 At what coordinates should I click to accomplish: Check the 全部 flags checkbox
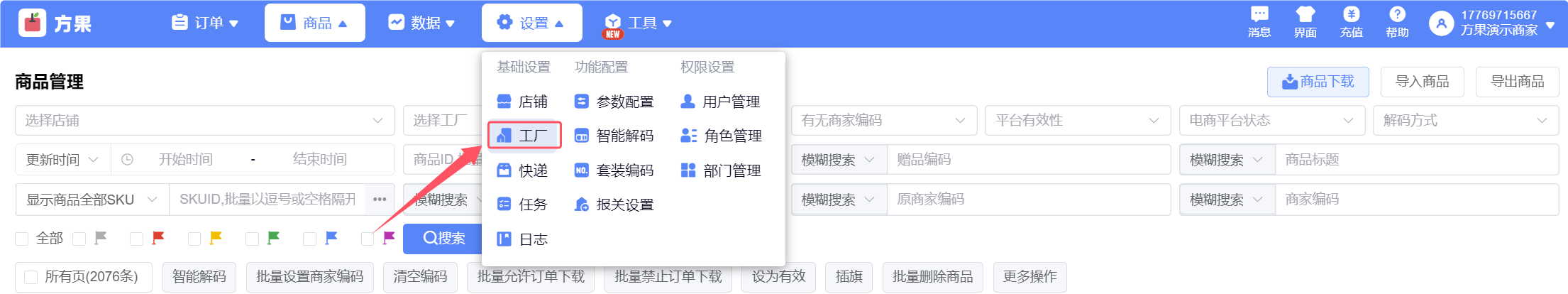(x=22, y=239)
